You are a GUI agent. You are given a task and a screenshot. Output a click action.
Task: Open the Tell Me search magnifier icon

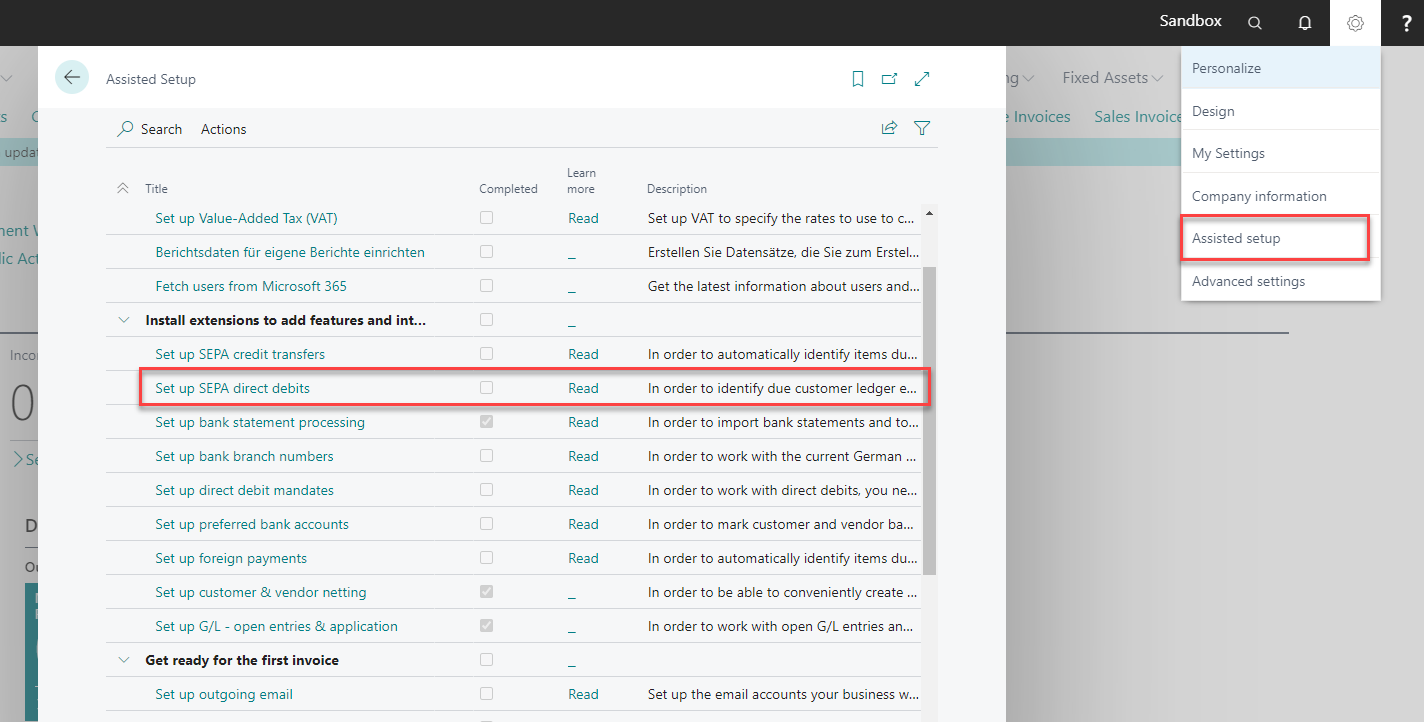tap(1255, 22)
